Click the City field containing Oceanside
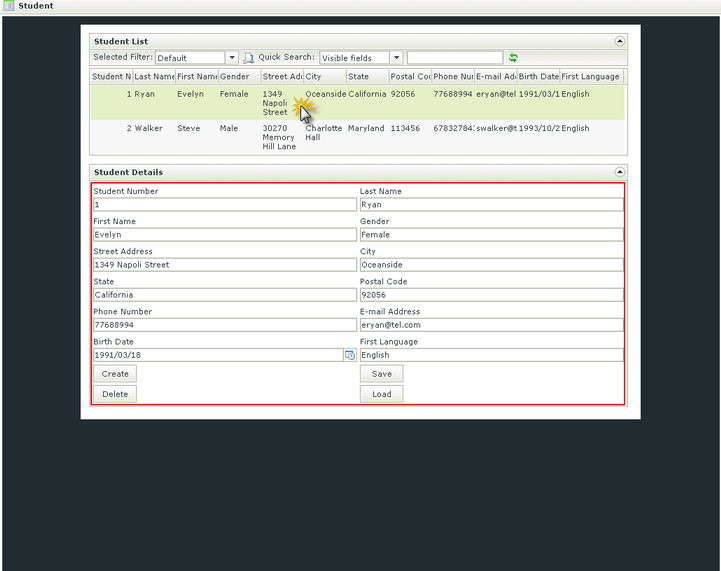Screen dimensions: 721x571 tap(492, 265)
